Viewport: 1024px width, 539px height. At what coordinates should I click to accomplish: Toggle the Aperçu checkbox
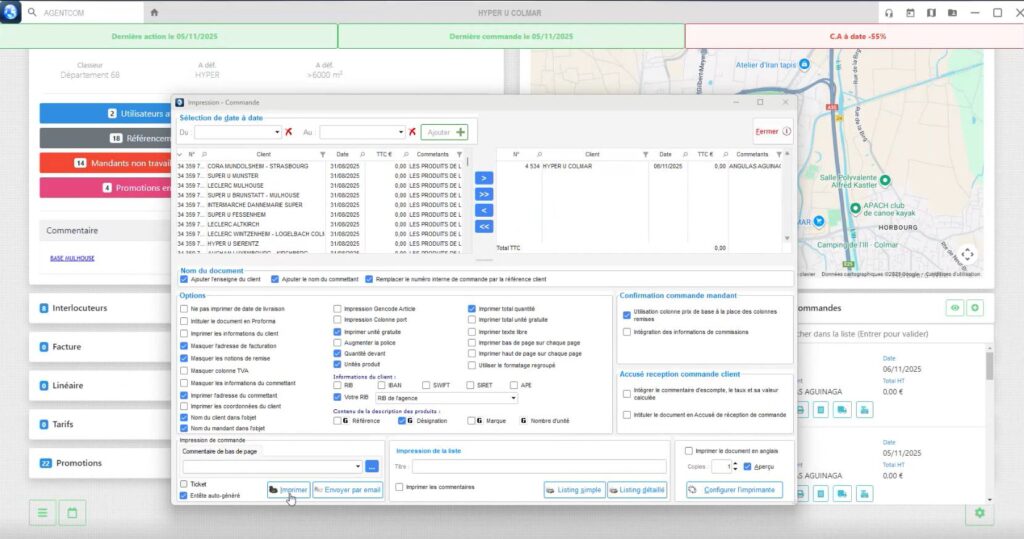(x=748, y=466)
